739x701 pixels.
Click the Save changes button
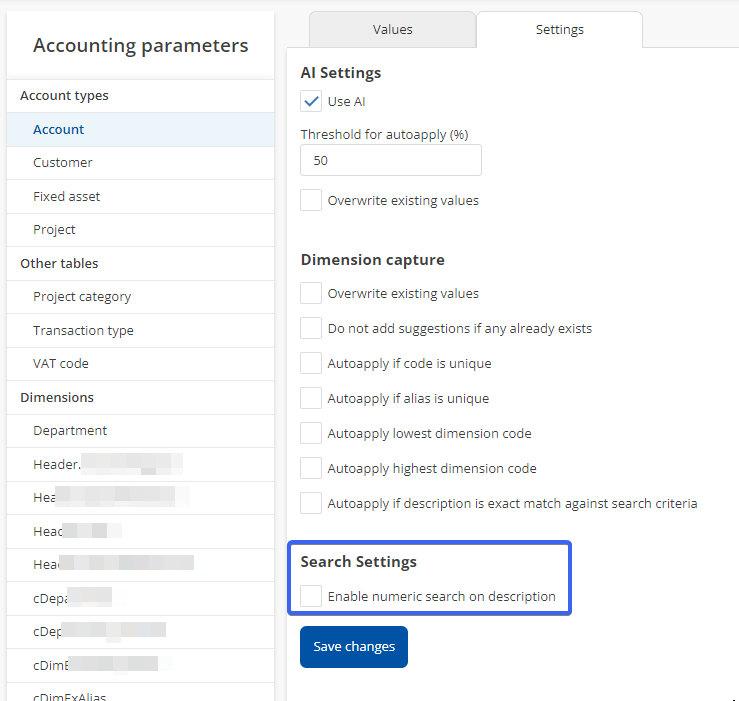click(x=354, y=647)
